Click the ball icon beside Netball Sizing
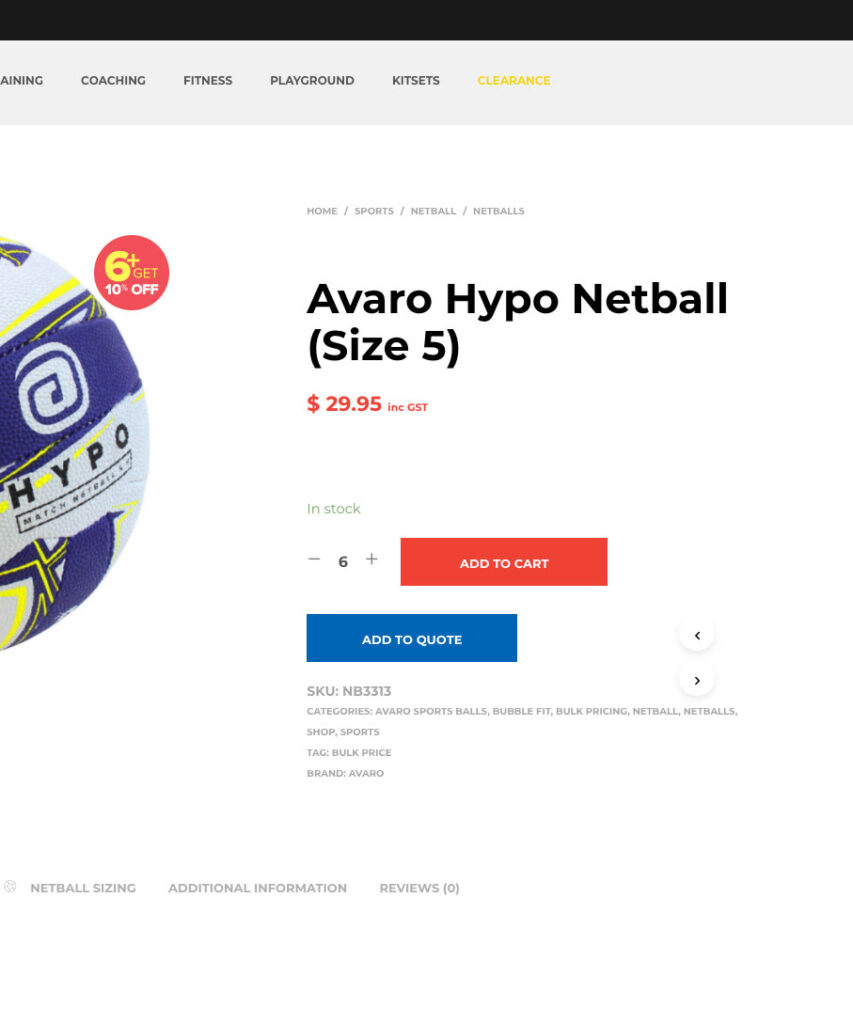Image resolution: width=853 pixels, height=1024 pixels. [x=10, y=887]
